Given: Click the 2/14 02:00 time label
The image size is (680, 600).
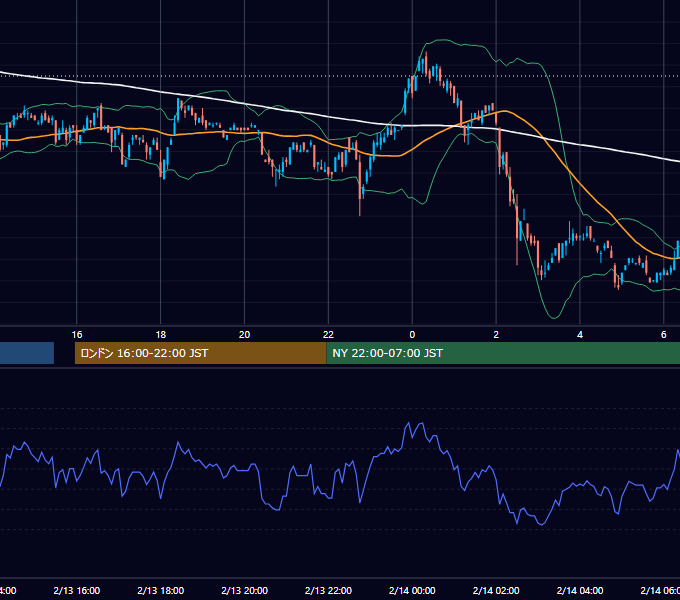Looking at the screenshot, I should pyautogui.click(x=496, y=590).
